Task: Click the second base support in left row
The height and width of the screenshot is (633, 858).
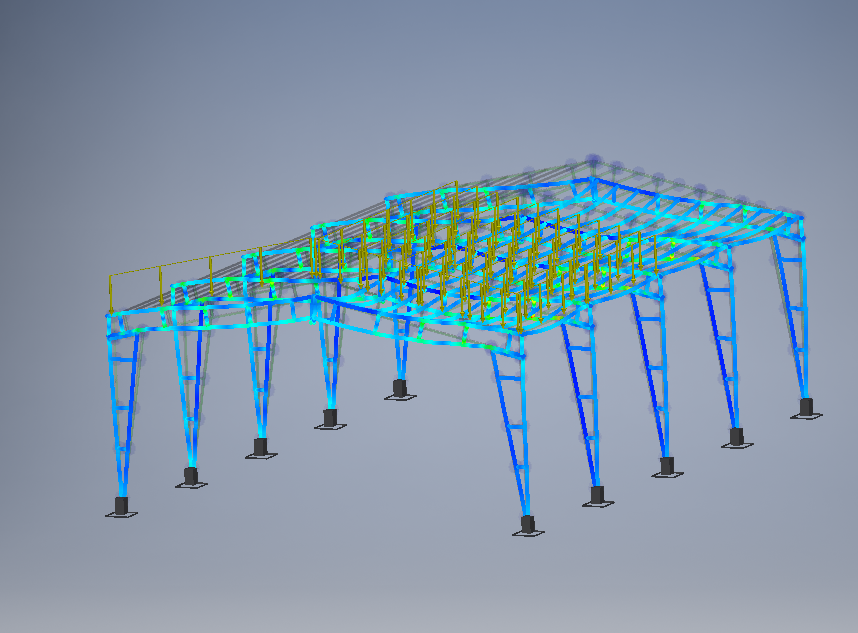Action: pos(191,476)
